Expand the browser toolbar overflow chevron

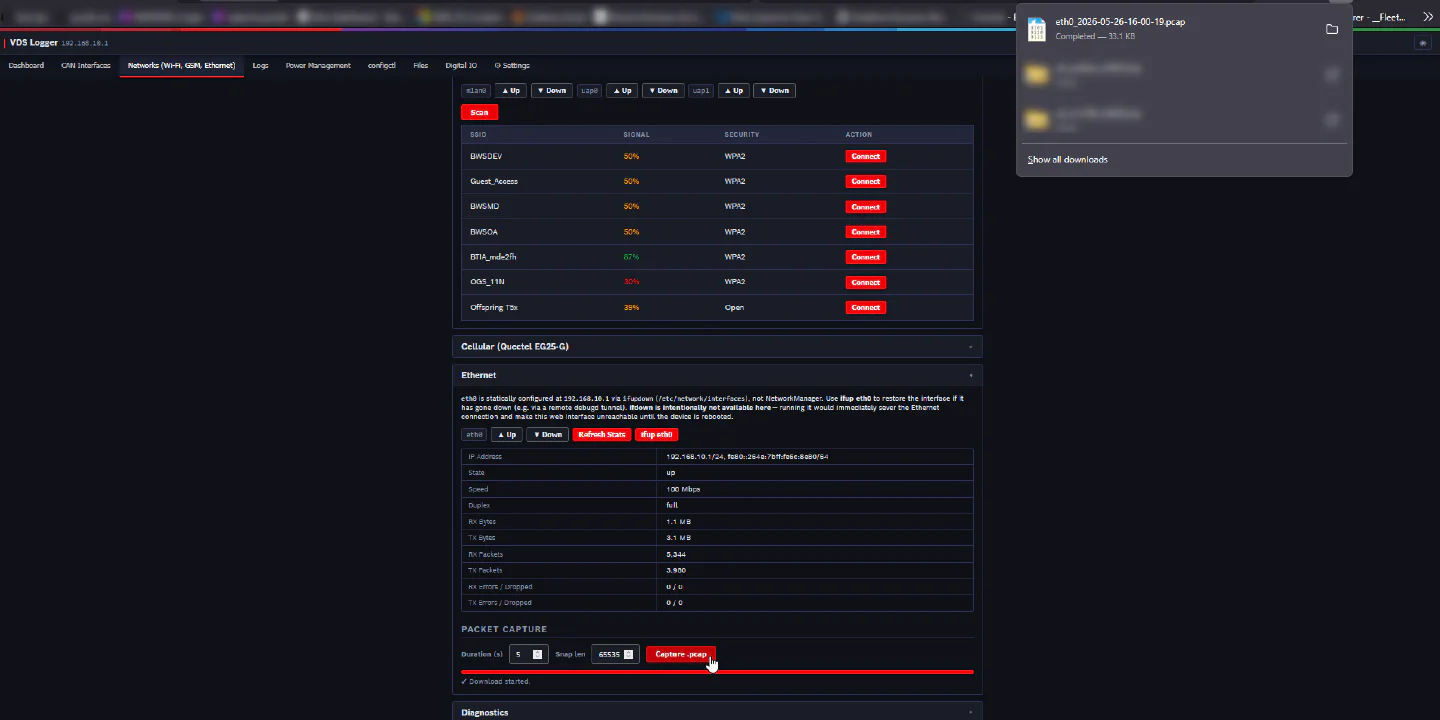tap(1427, 17)
